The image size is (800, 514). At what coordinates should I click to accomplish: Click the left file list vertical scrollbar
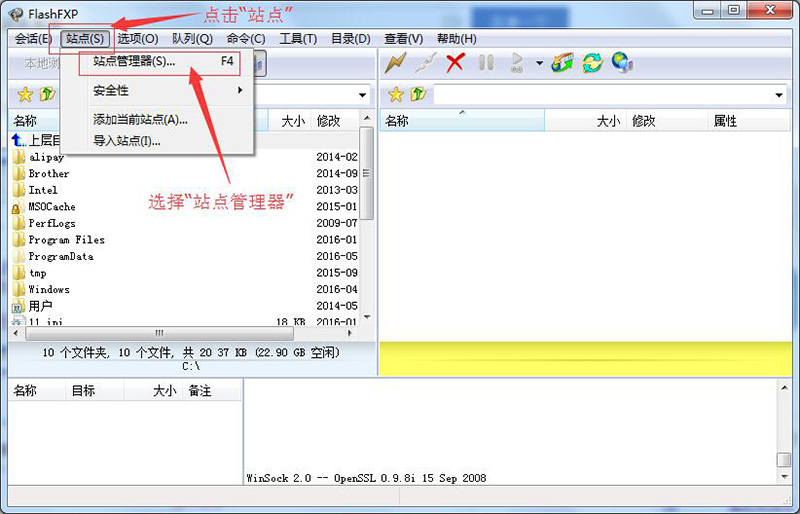click(x=367, y=220)
